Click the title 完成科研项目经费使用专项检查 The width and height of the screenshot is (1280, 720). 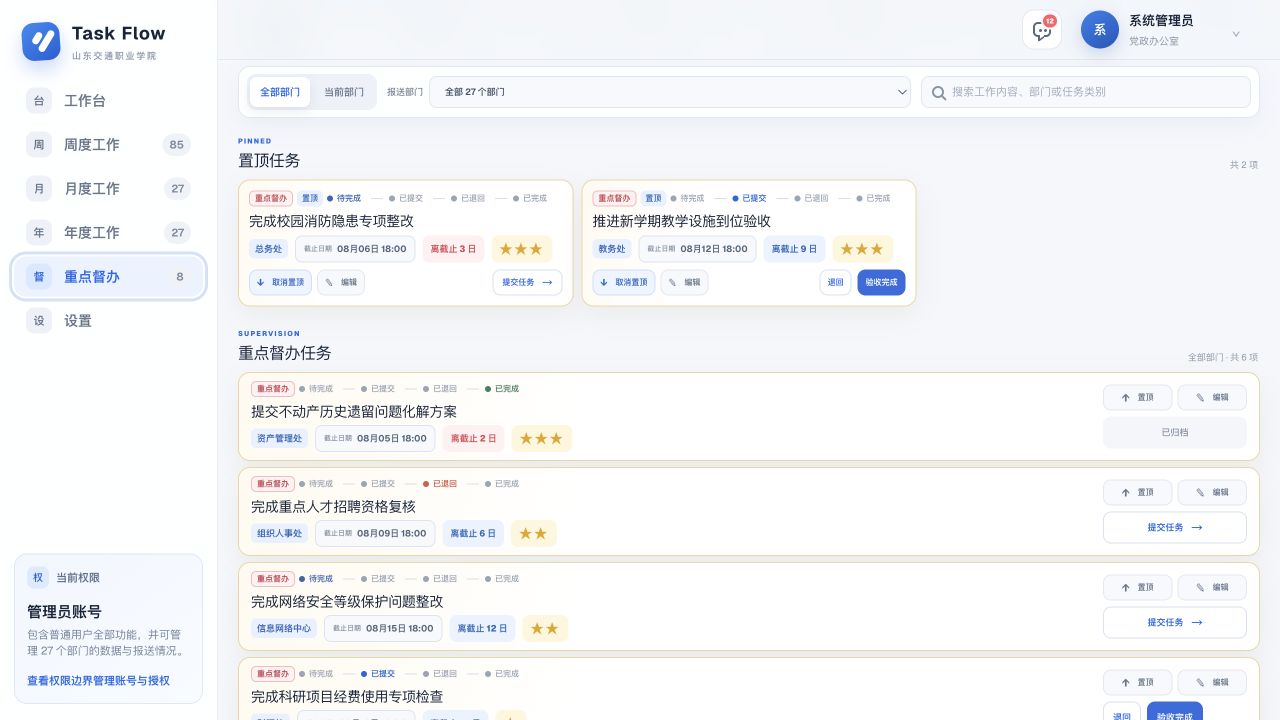pyautogui.click(x=347, y=696)
